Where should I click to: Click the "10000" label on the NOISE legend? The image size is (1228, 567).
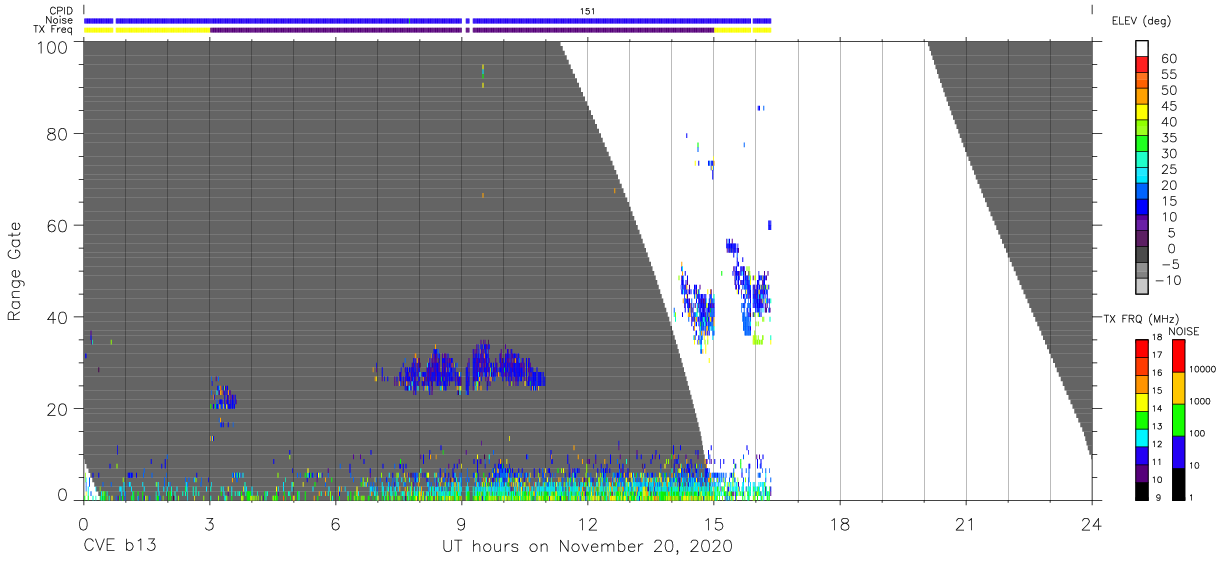[1204, 369]
